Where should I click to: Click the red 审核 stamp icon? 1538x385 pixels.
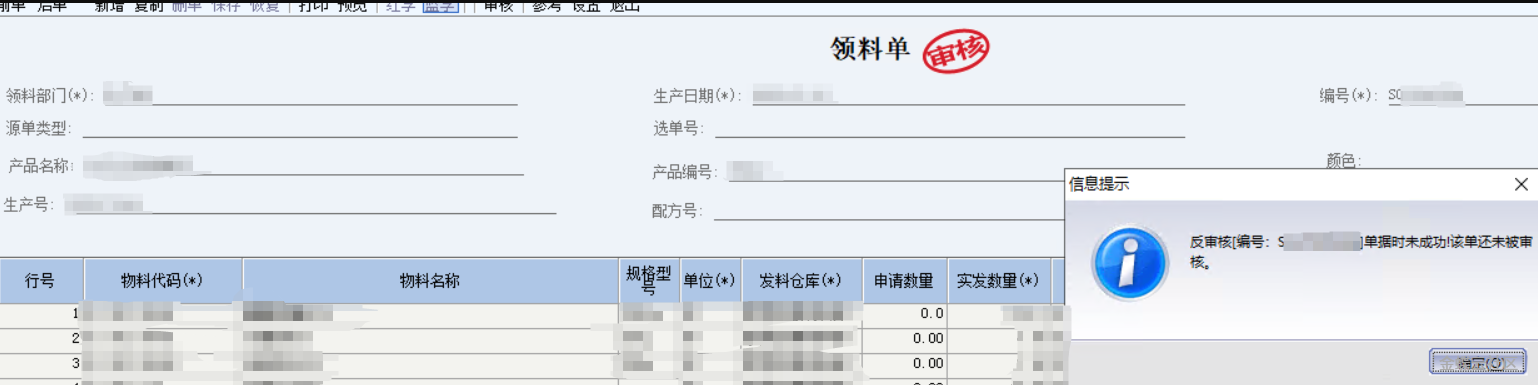tap(955, 51)
